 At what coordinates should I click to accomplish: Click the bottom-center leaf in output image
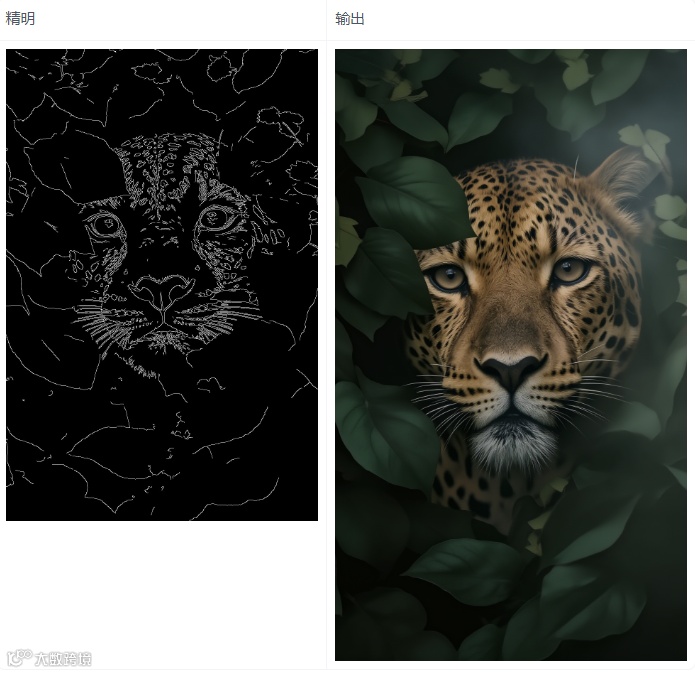[470, 570]
